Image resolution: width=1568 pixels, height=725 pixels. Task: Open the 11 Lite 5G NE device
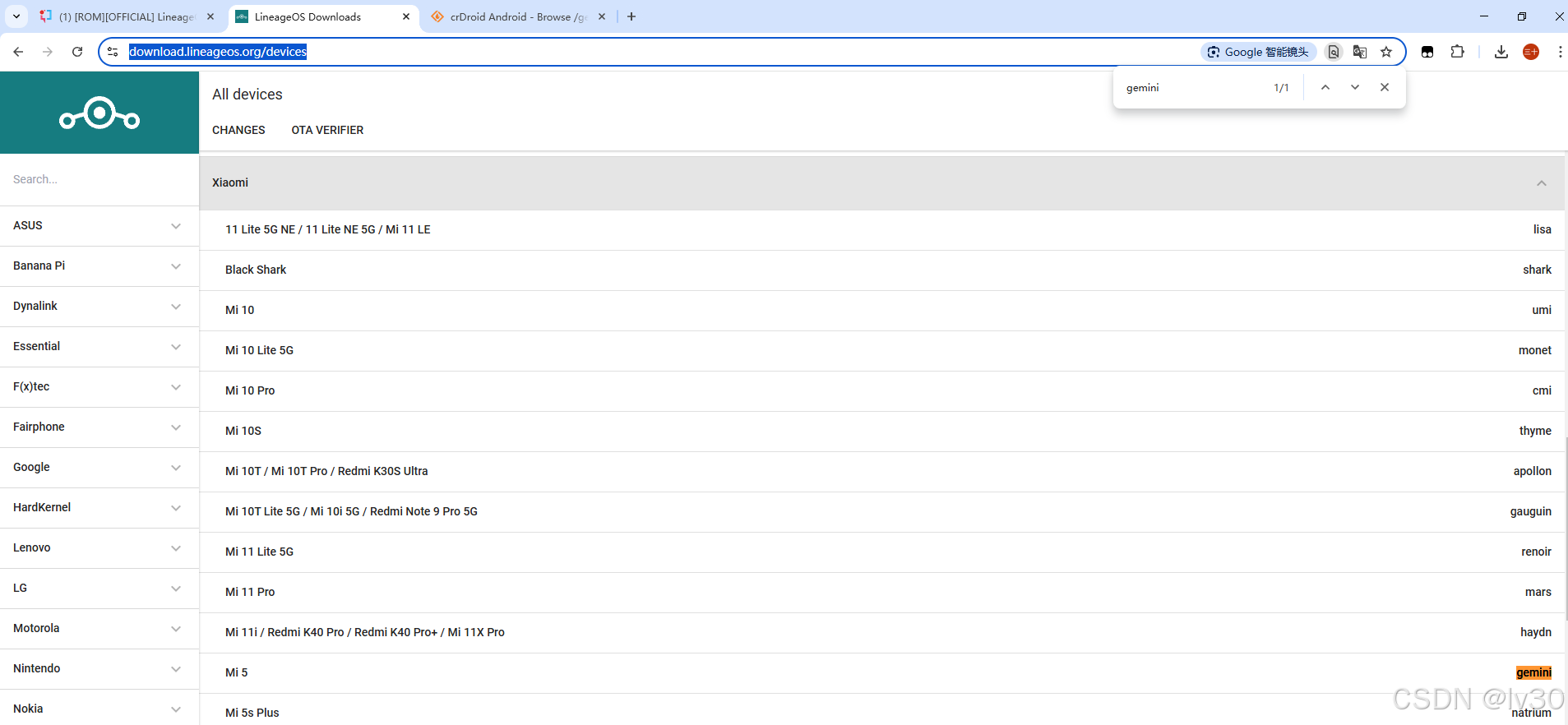click(x=884, y=229)
